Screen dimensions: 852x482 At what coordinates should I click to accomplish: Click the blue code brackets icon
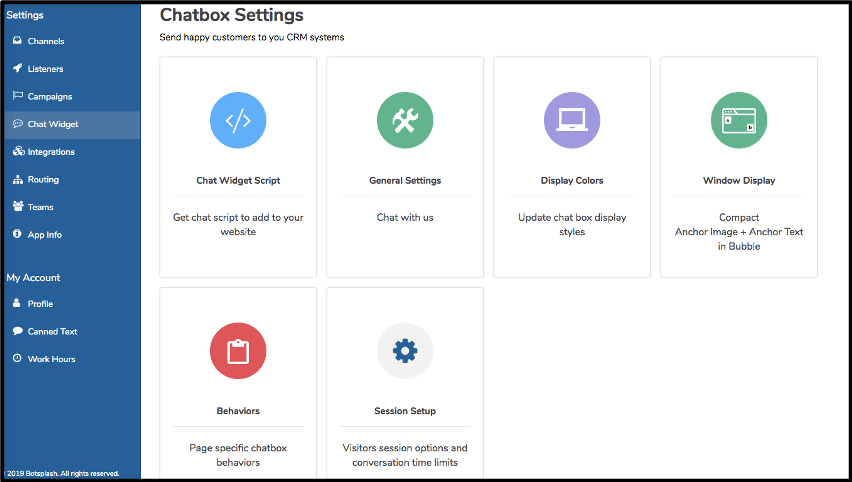[x=238, y=120]
